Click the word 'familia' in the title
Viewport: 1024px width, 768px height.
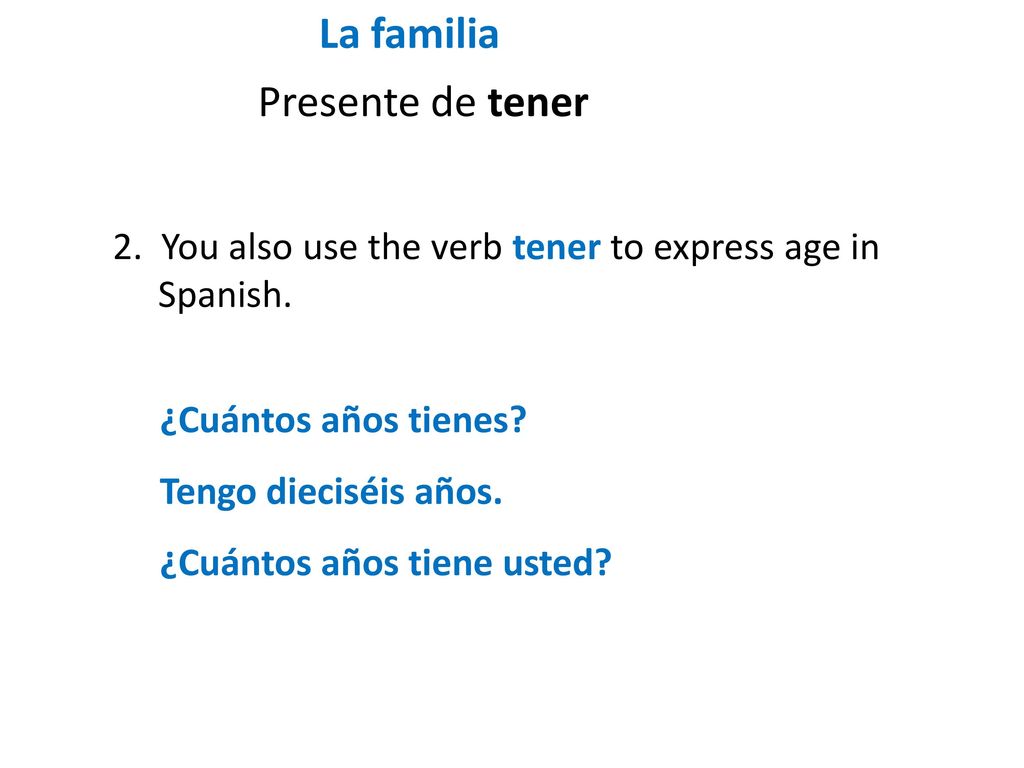(435, 34)
